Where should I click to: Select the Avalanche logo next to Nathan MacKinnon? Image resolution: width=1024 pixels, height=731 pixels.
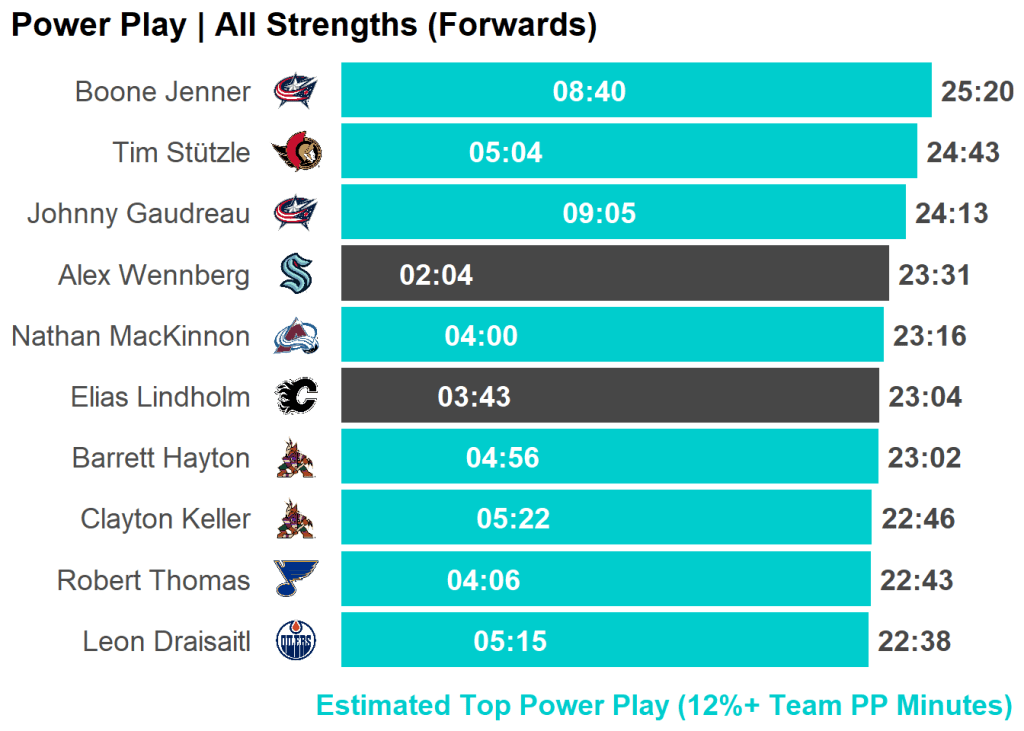pos(296,336)
